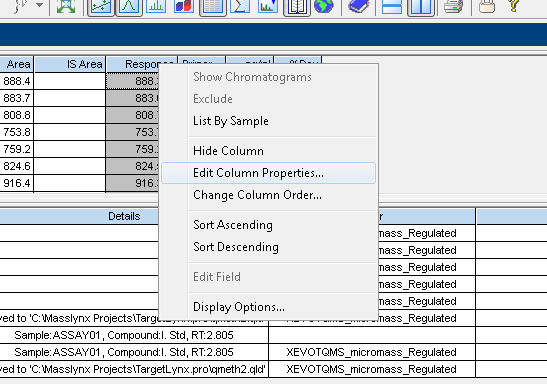Select the Area cell 808.8

[x=16, y=115]
